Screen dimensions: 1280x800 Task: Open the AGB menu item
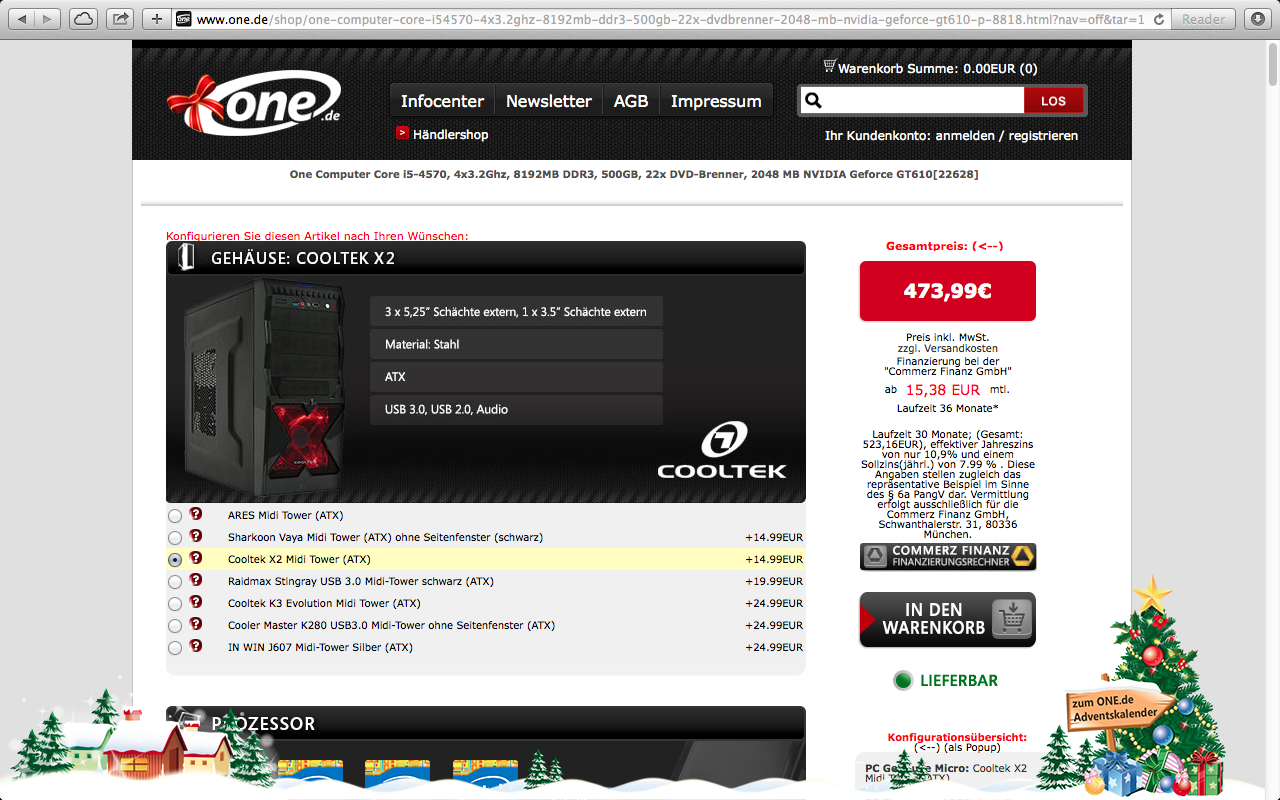click(x=631, y=101)
